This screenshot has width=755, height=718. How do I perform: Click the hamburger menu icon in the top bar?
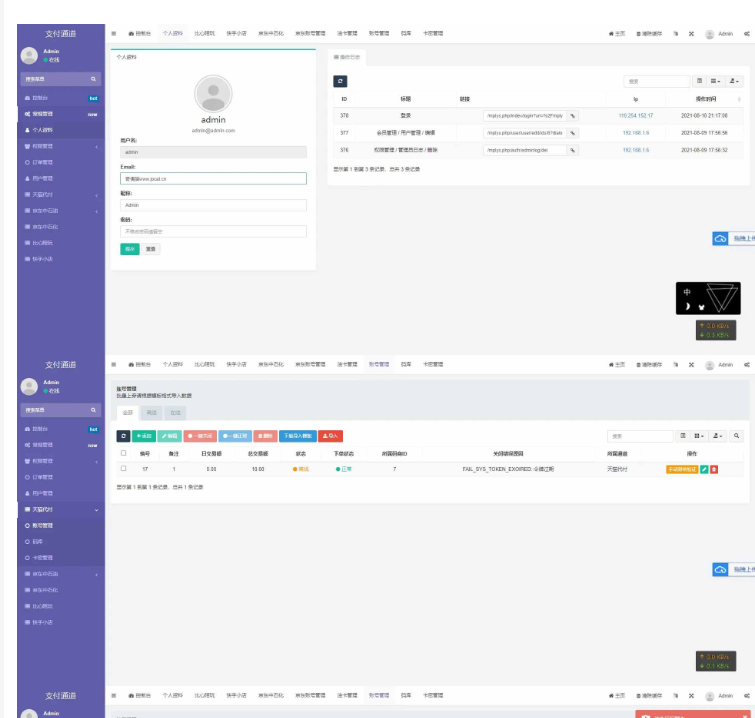tap(114, 33)
